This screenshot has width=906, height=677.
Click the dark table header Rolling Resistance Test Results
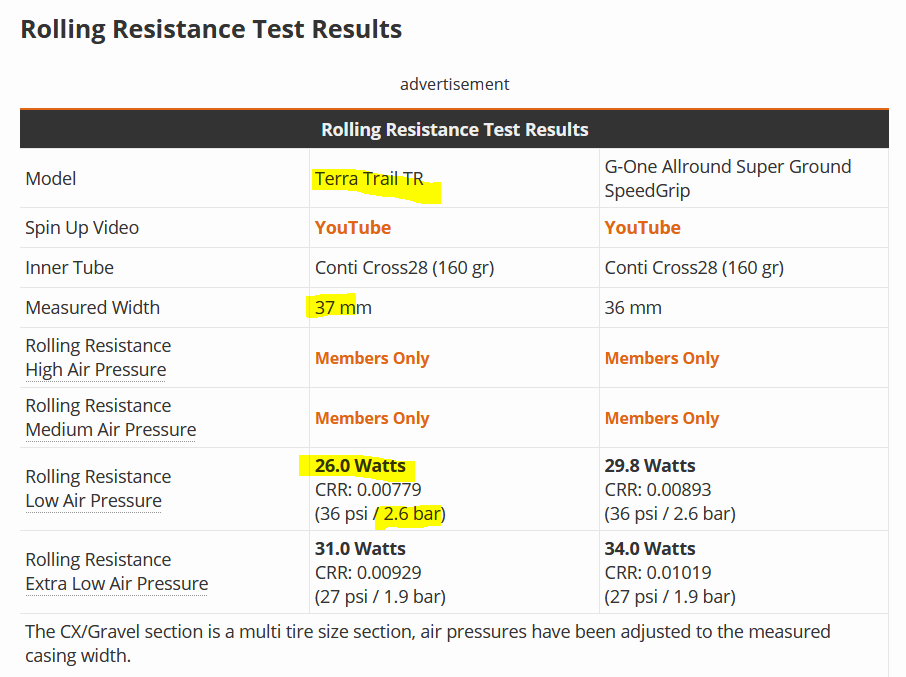(x=454, y=129)
